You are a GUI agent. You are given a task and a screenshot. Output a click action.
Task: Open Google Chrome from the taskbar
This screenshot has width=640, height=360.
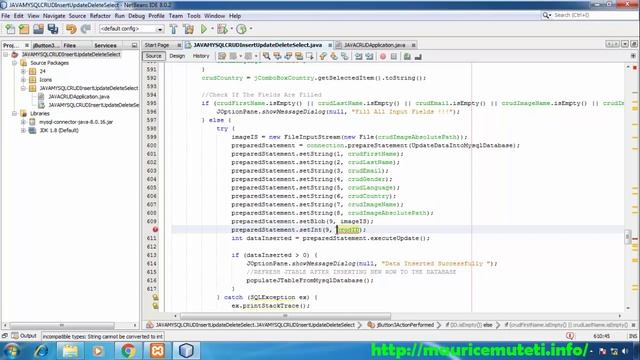click(128, 351)
